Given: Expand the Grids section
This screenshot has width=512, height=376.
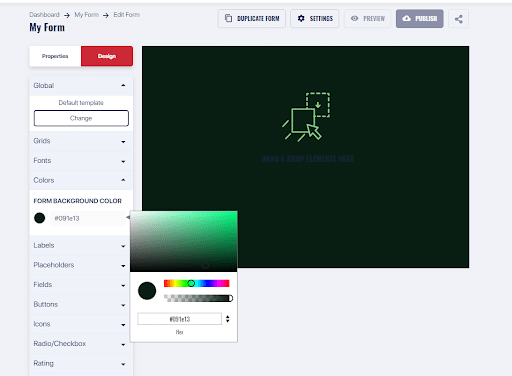Looking at the screenshot, I should (81, 141).
